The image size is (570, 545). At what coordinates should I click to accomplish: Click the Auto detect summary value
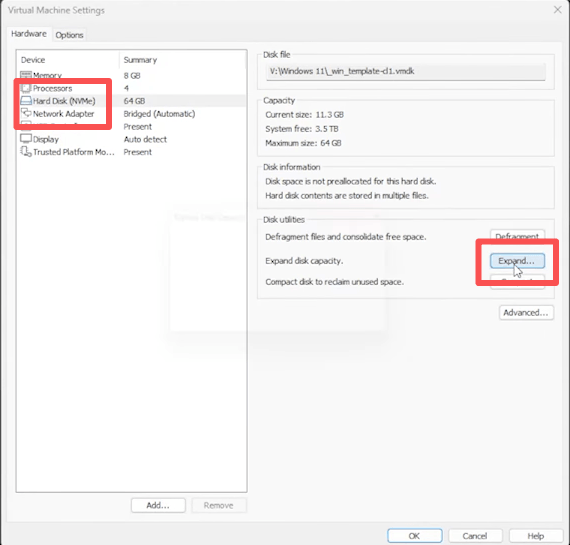tap(145, 139)
